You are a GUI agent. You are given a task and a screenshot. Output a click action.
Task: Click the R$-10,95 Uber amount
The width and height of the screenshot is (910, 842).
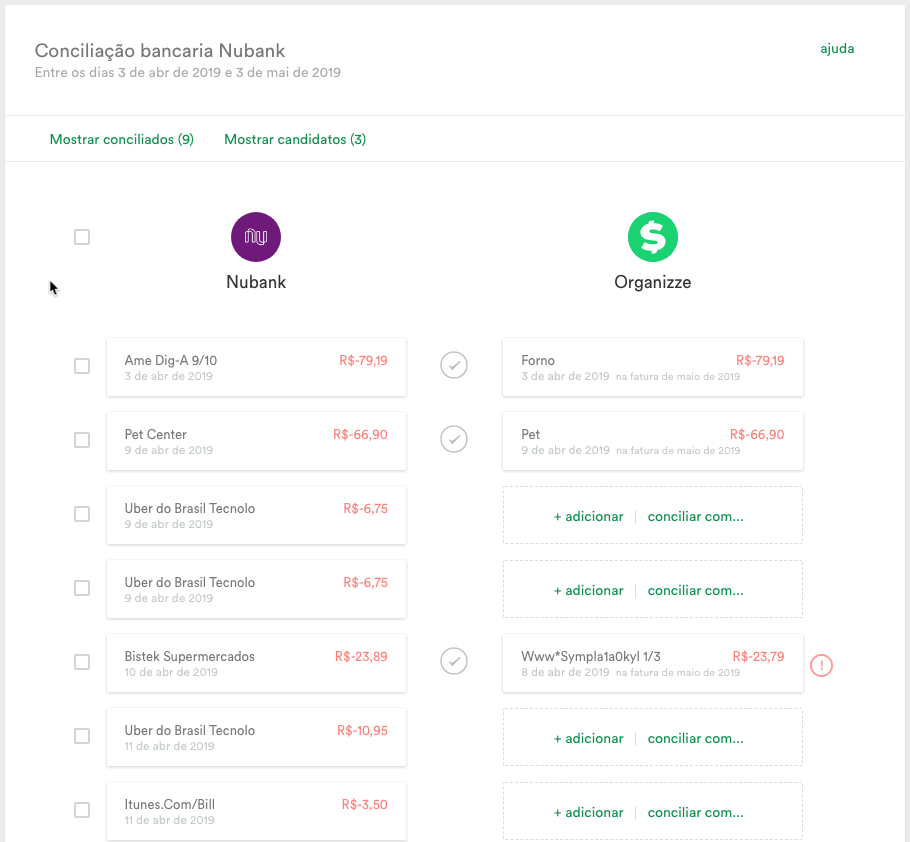pyautogui.click(x=362, y=731)
